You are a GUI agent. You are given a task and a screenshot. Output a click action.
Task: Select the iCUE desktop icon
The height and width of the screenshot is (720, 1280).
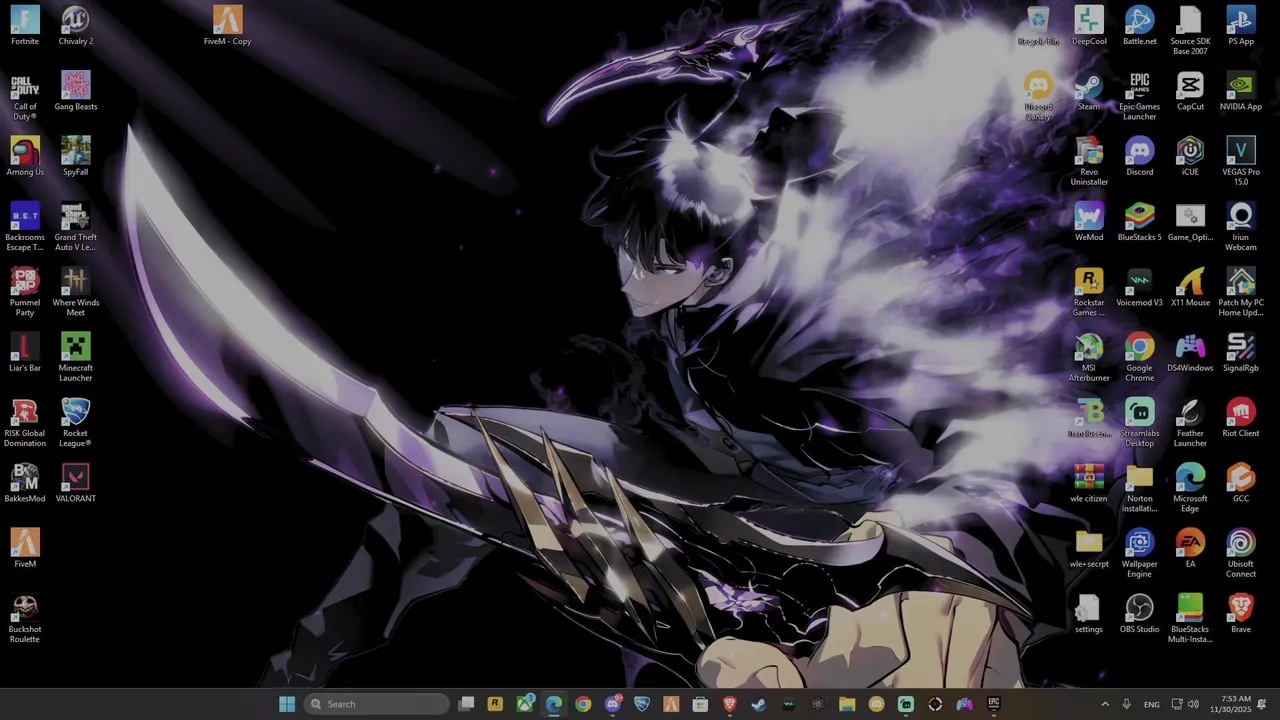pos(1190,156)
